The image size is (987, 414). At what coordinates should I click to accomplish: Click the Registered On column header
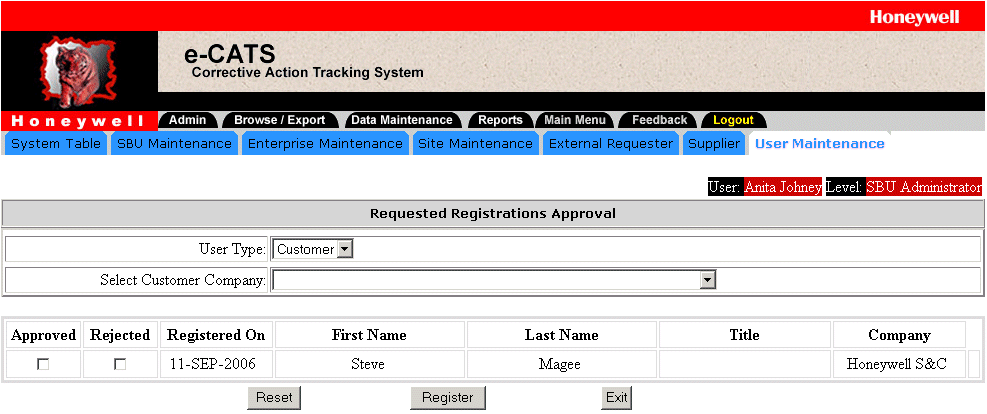216,335
